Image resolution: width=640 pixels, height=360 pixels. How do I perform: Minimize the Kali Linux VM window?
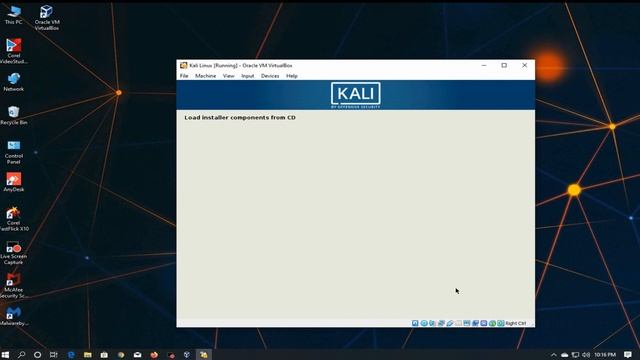pyautogui.click(x=484, y=65)
